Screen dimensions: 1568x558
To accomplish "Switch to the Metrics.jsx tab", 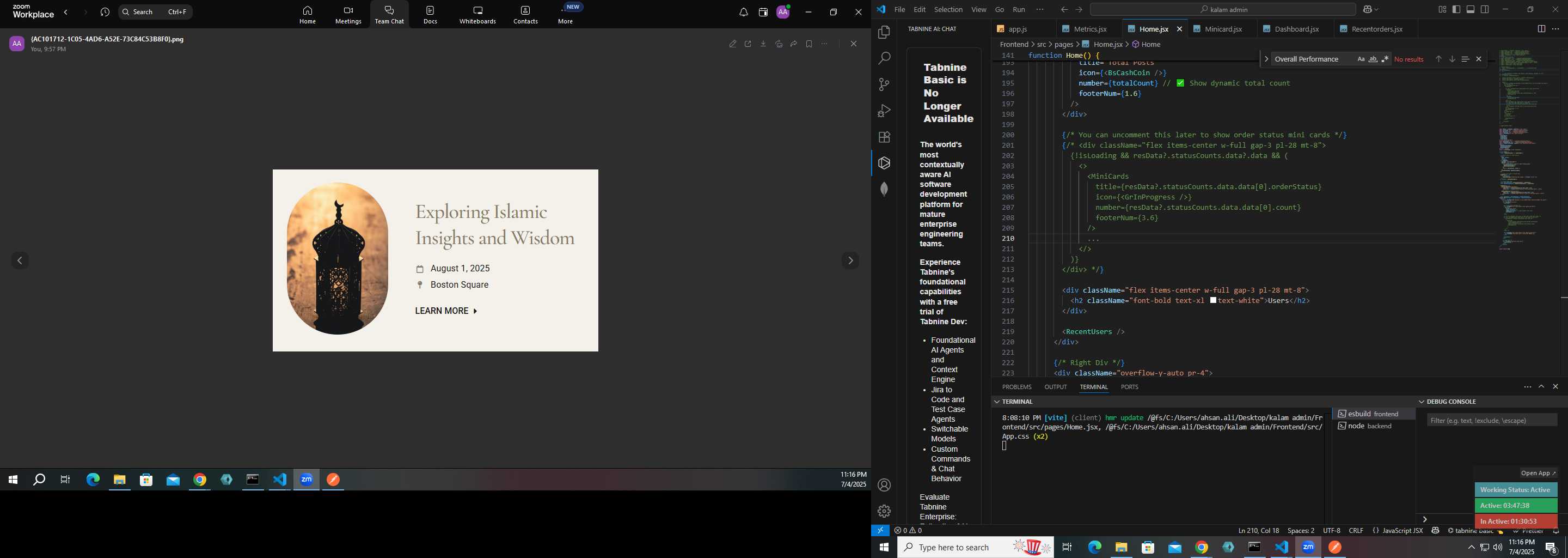I will [1089, 29].
